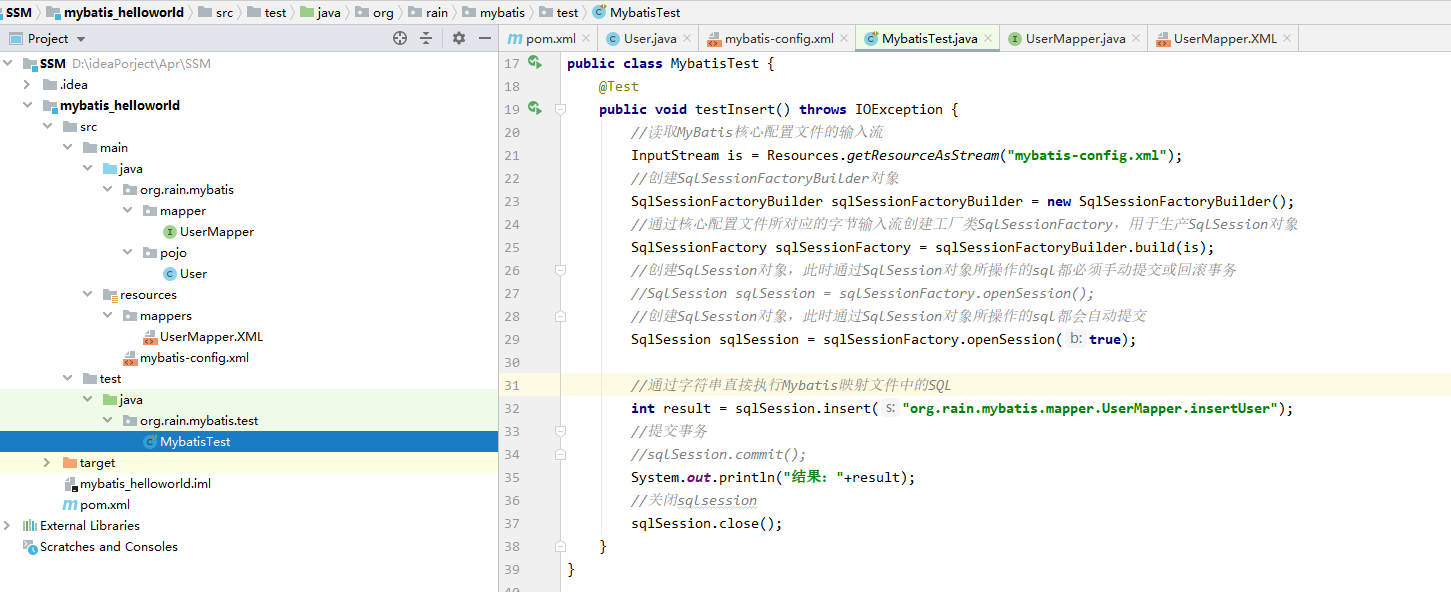Click the Scratches and Consoles icon
The image size is (1451, 592).
point(30,547)
